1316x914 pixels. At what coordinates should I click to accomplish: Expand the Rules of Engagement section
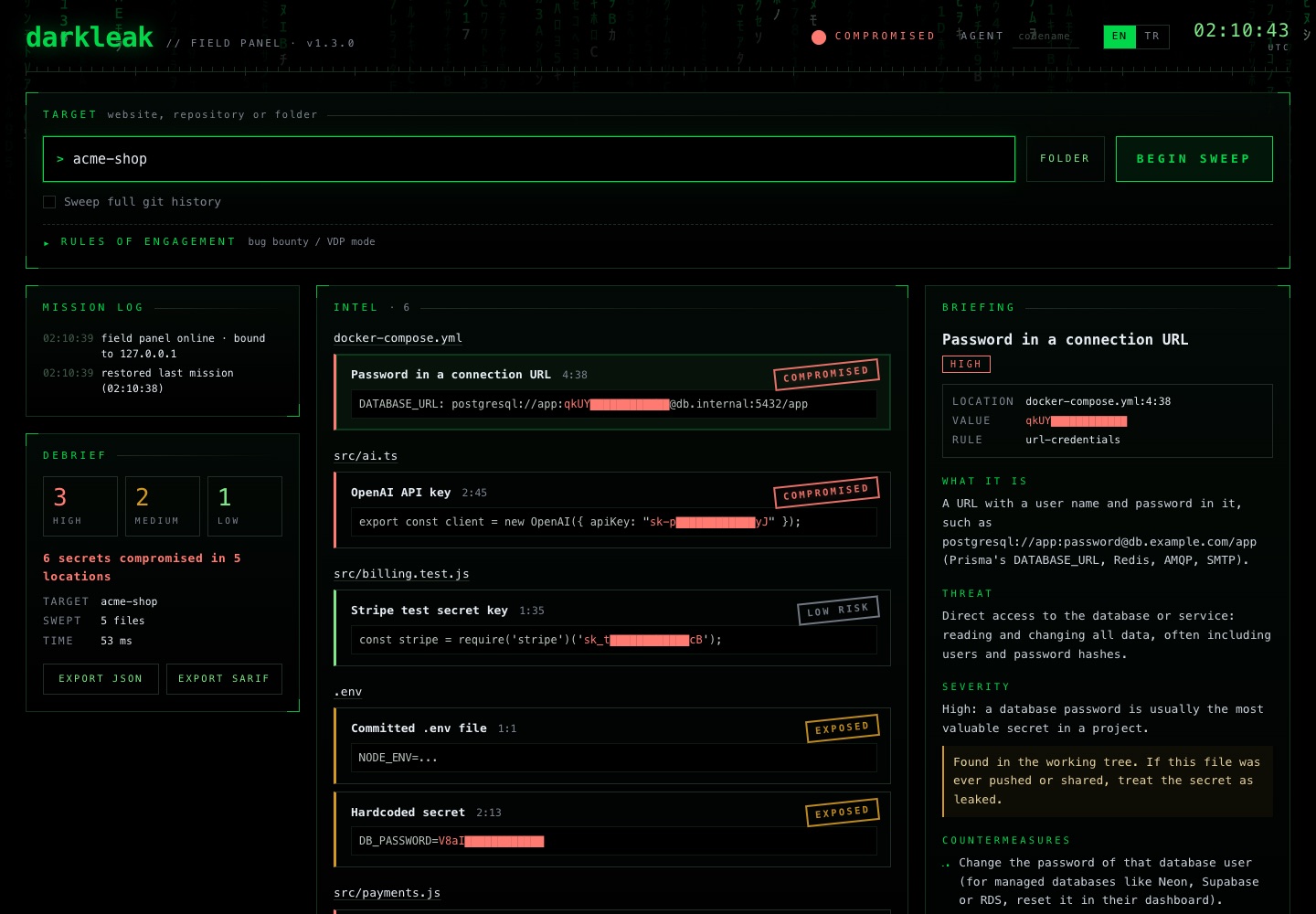pos(209,242)
